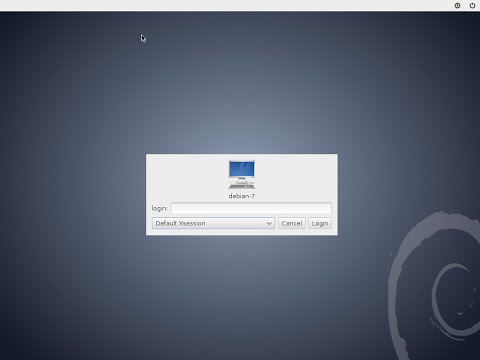
Task: Open the Default Xsession dropdown
Action: coord(213,223)
